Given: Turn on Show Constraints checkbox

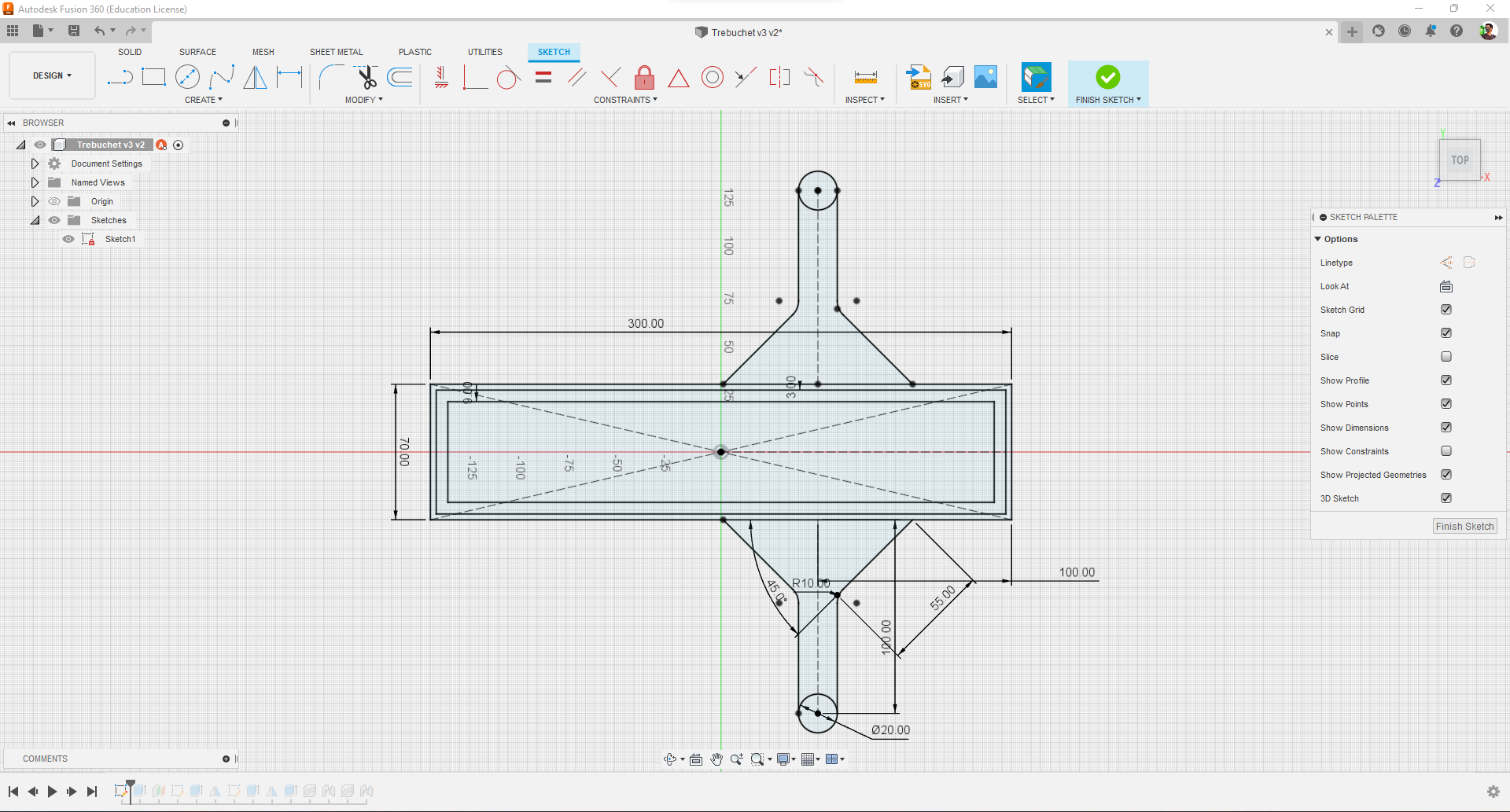Looking at the screenshot, I should tap(1446, 451).
